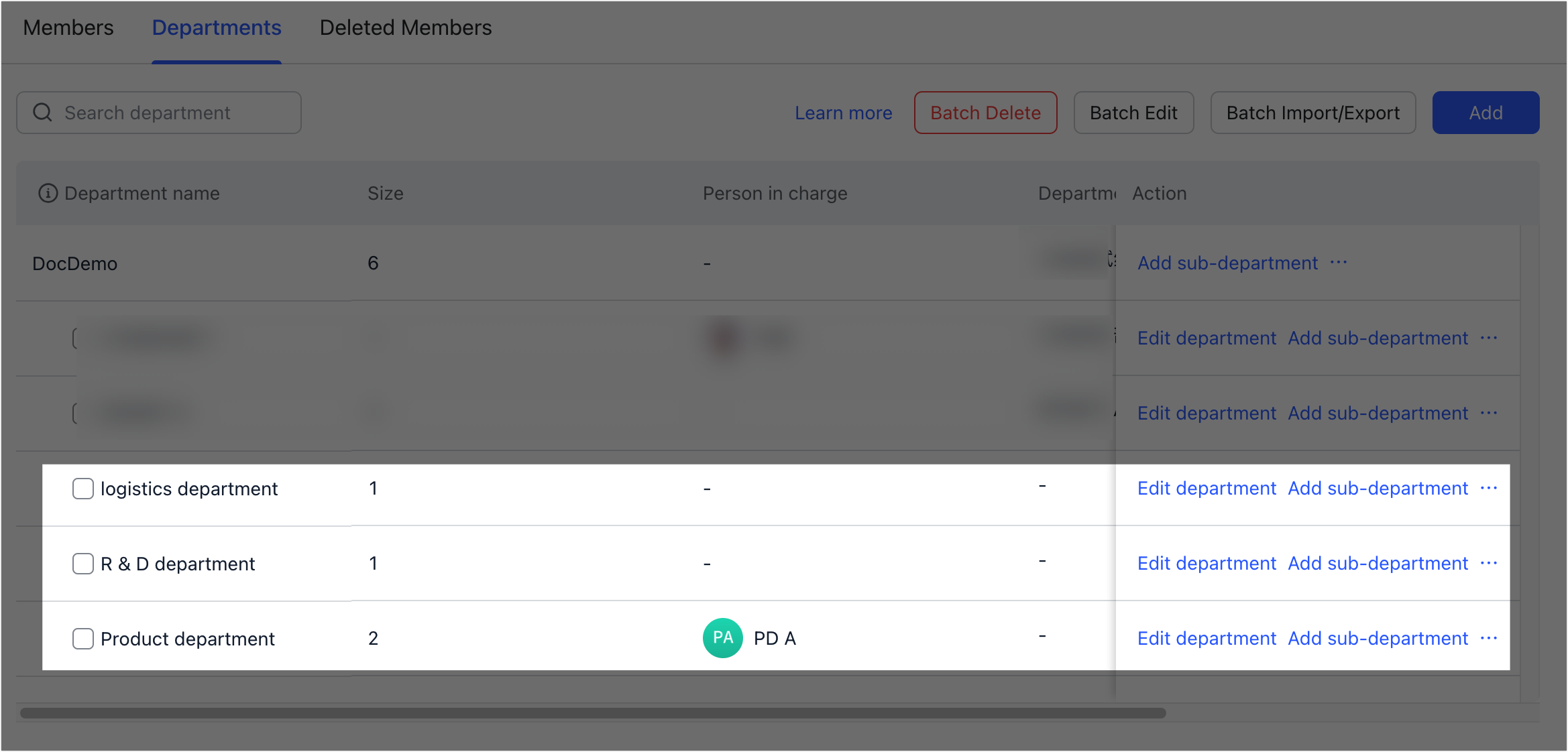Screen dimensions: 1568x752
Task: Open more options for R & D department
Action: [x=1489, y=563]
